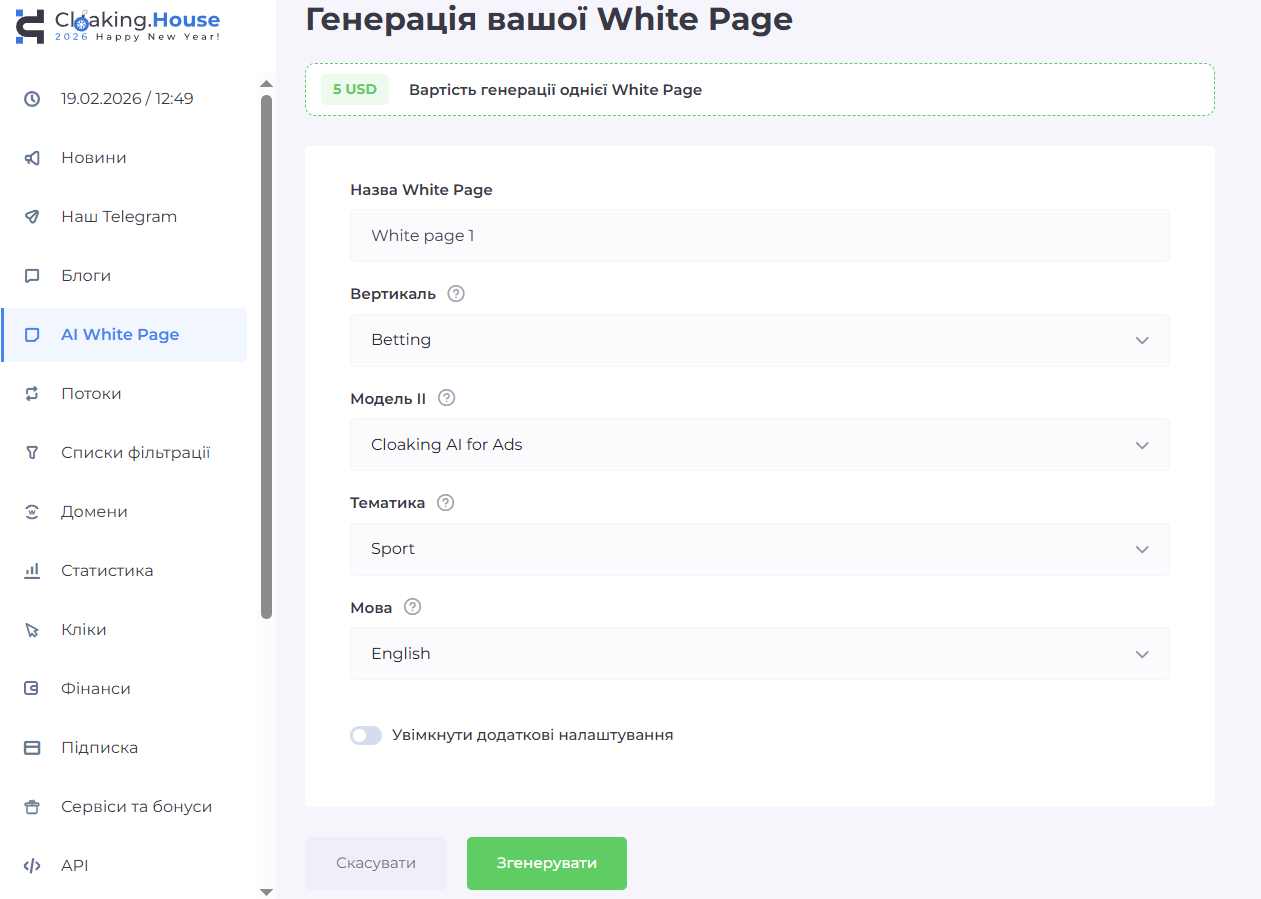1261x899 pixels.
Task: Open the Вертикаль dropdown showing Betting
Action: (759, 340)
